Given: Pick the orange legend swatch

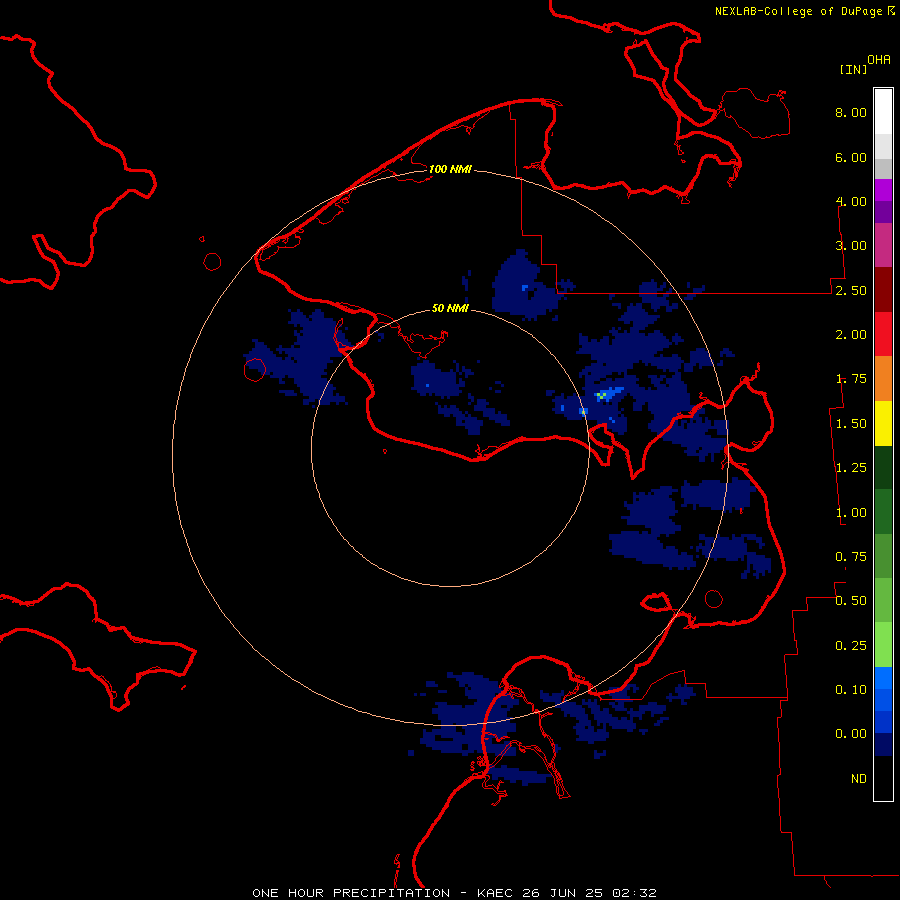Looking at the screenshot, I should pyautogui.click(x=883, y=379).
